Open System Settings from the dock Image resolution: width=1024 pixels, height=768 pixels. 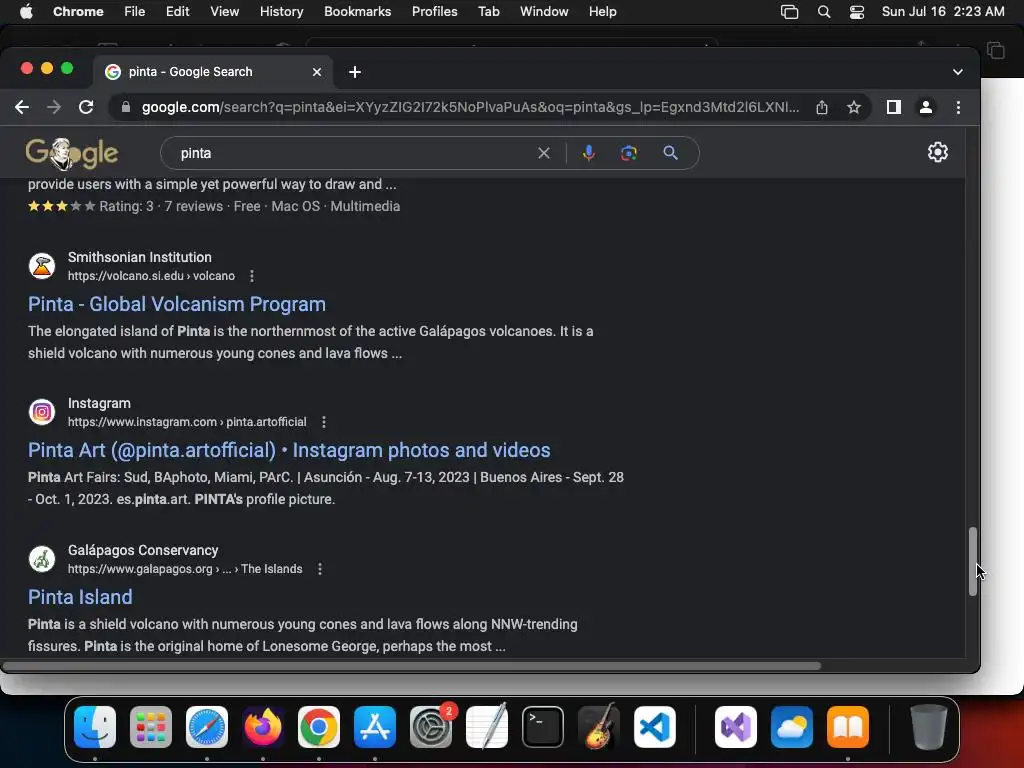coord(431,727)
